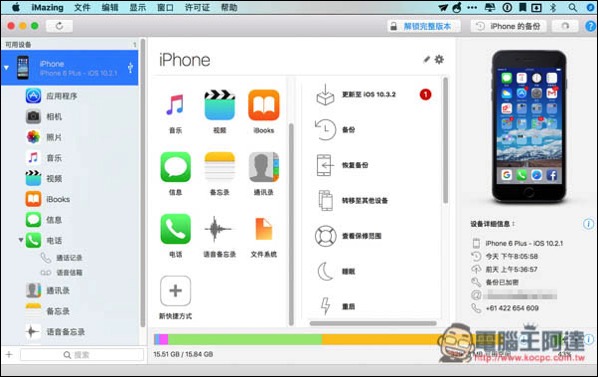598x377 pixels.
Task: Add a 新快捷方式 new shortcut
Action: coord(175,291)
